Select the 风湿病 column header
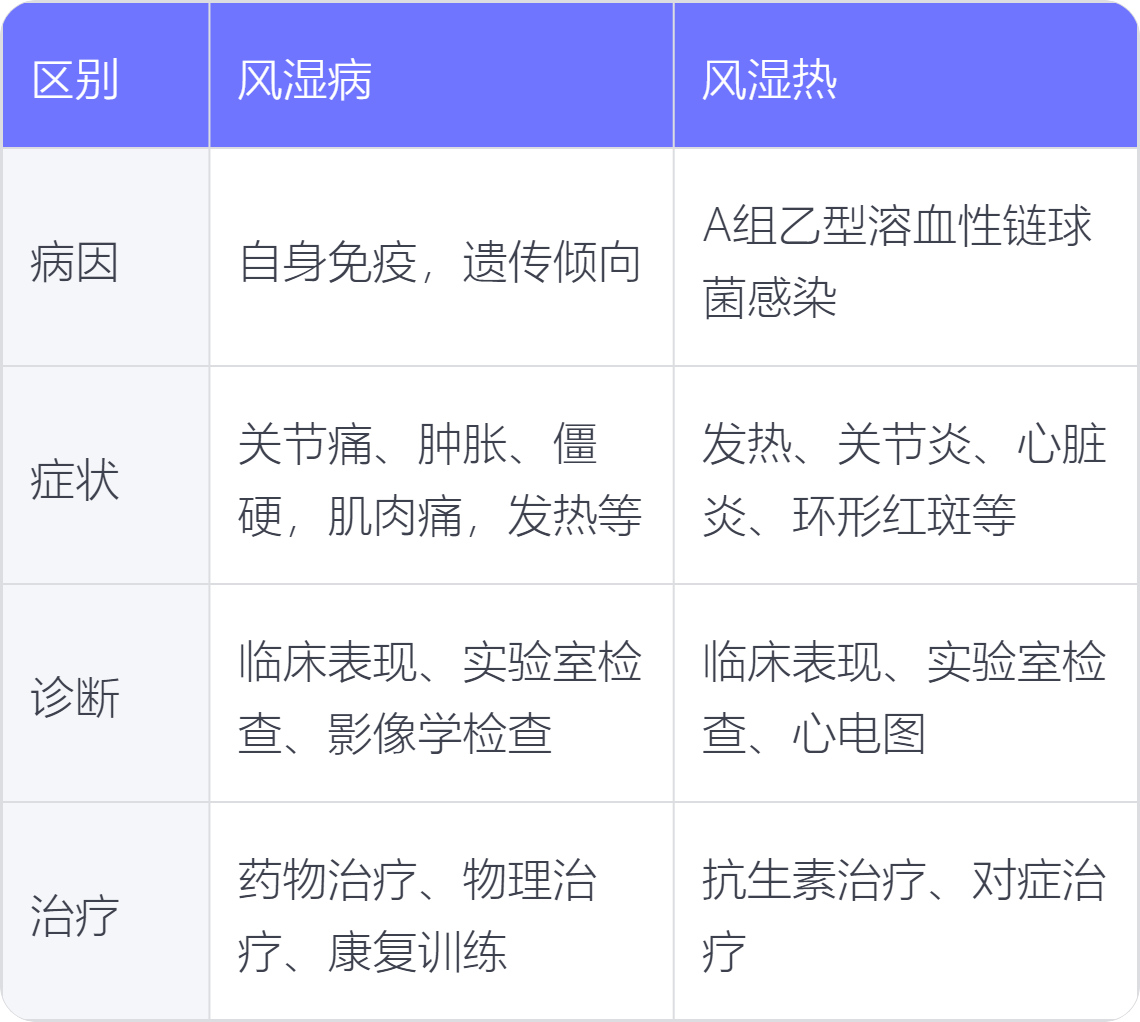 [305, 81]
